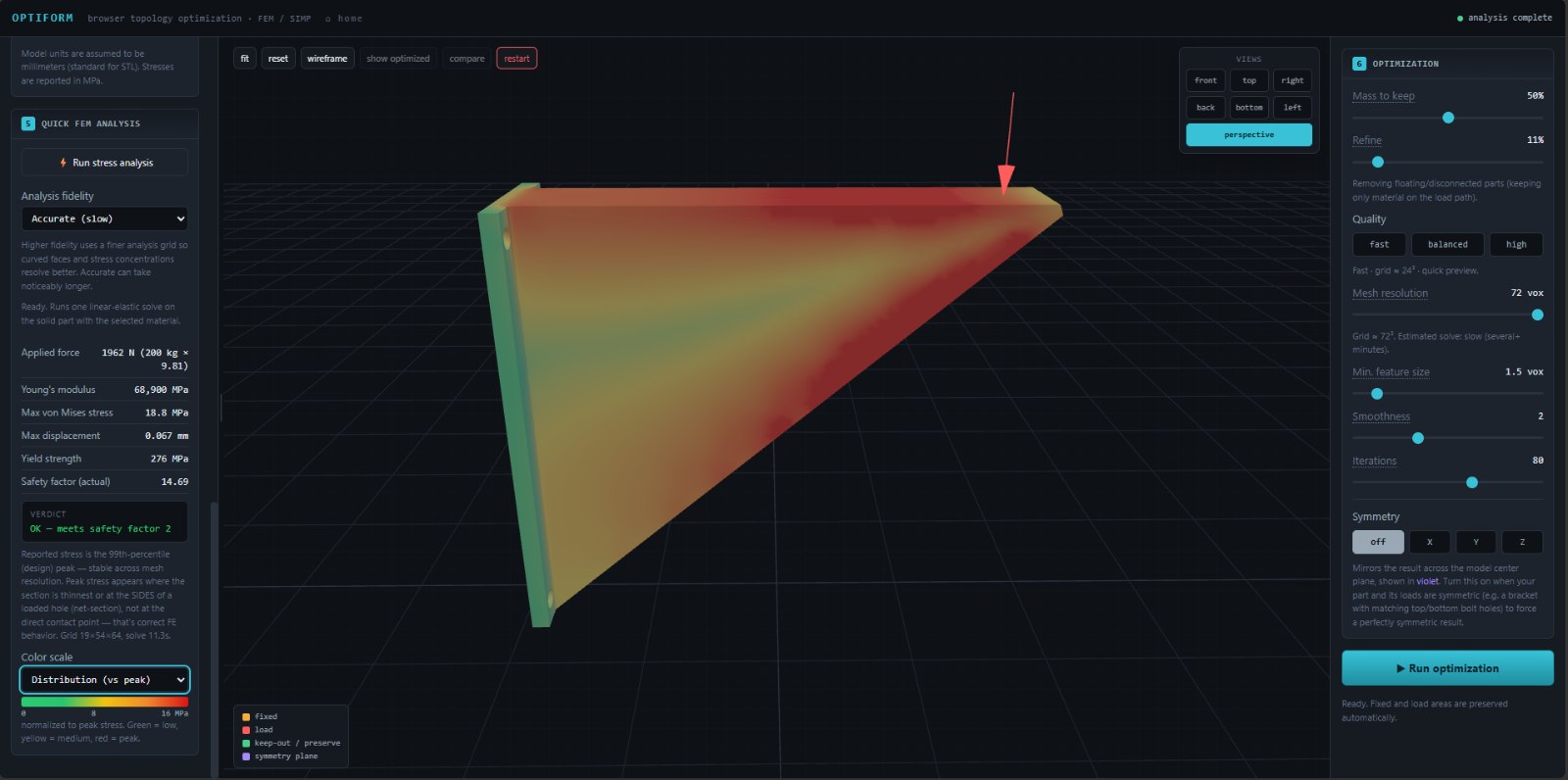Fit the model to view

point(245,59)
